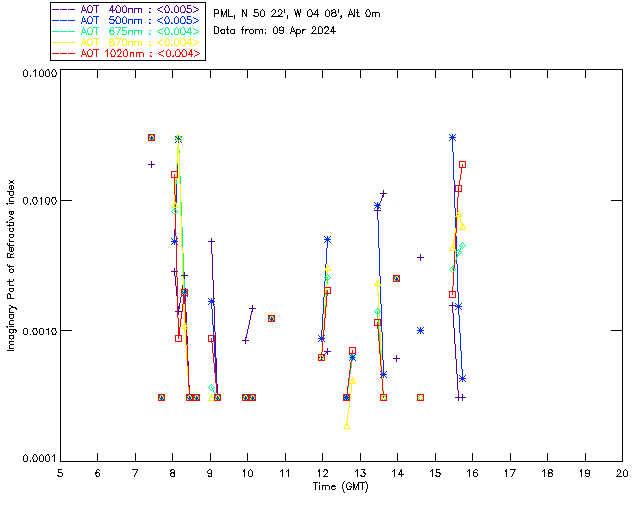Click the y-axis label 0.0100
Image resolution: width=640 pixels, height=512 pixels.
click(x=39, y=200)
